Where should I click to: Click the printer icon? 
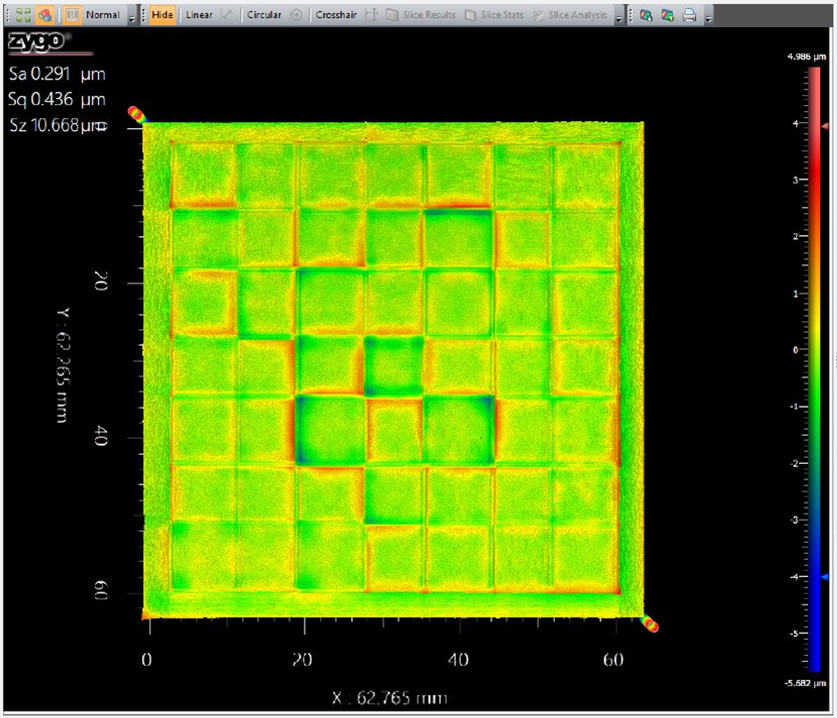point(689,15)
